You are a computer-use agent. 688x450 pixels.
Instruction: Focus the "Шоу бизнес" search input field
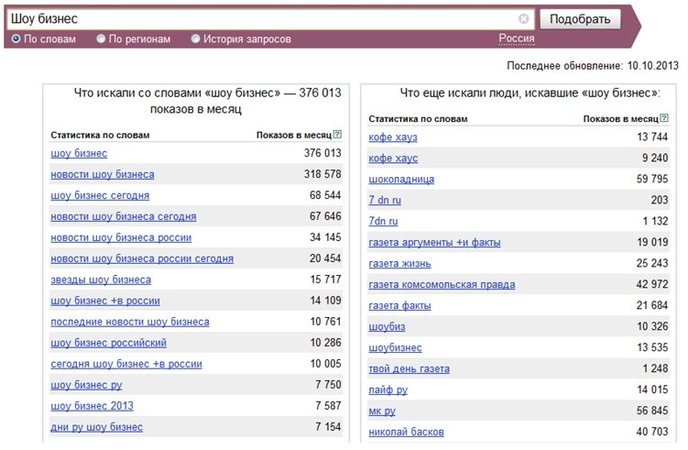(263, 19)
